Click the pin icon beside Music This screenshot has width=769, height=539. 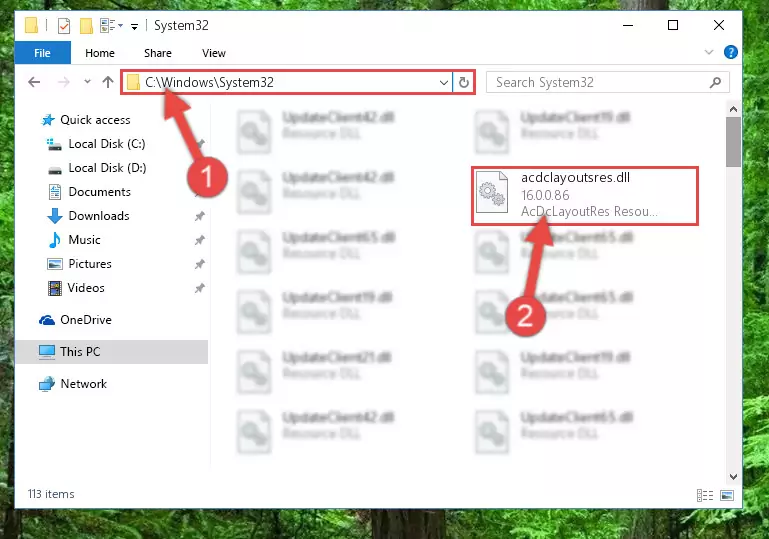click(199, 240)
